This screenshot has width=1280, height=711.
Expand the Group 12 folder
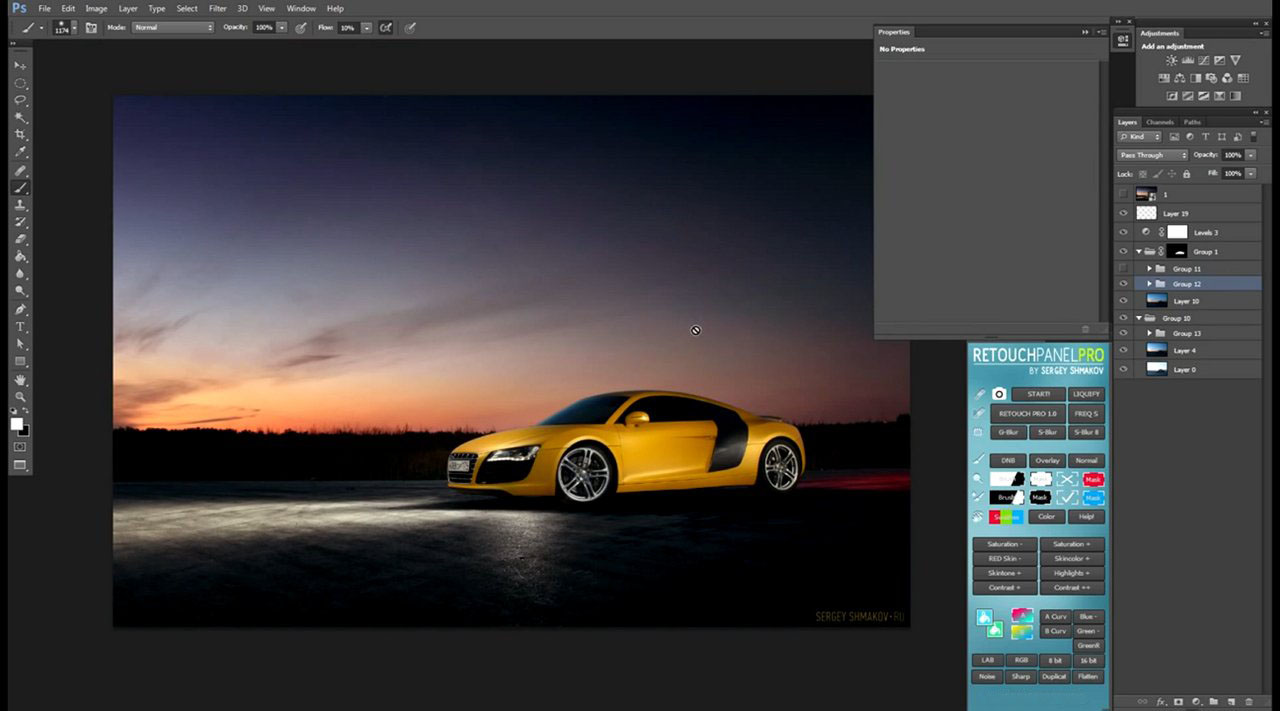(1150, 284)
